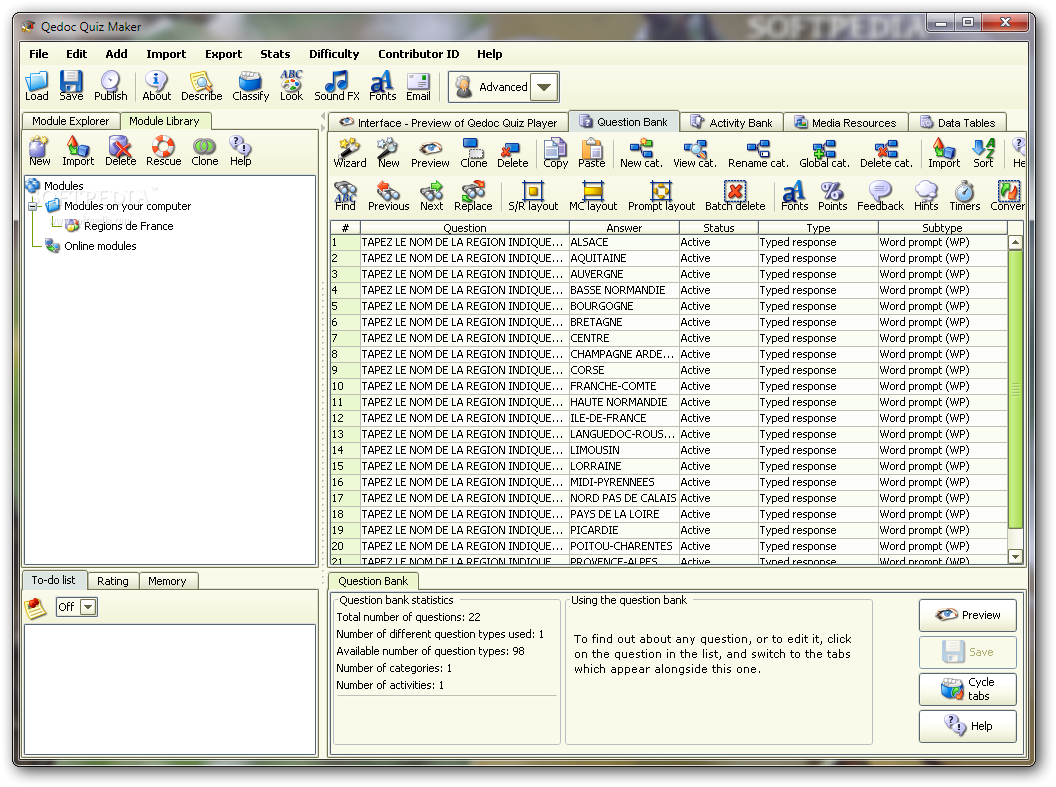This screenshot has width=1056, height=787.
Task: Select the BRETAGNE answer cell
Action: 624,322
